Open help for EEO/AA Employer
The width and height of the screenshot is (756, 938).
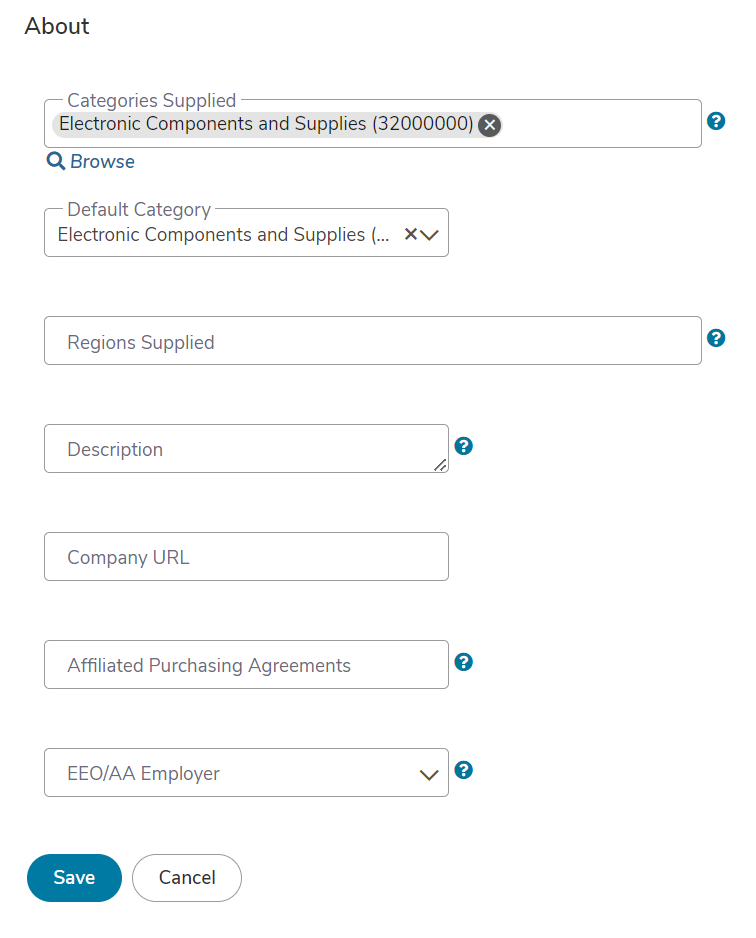(x=464, y=770)
